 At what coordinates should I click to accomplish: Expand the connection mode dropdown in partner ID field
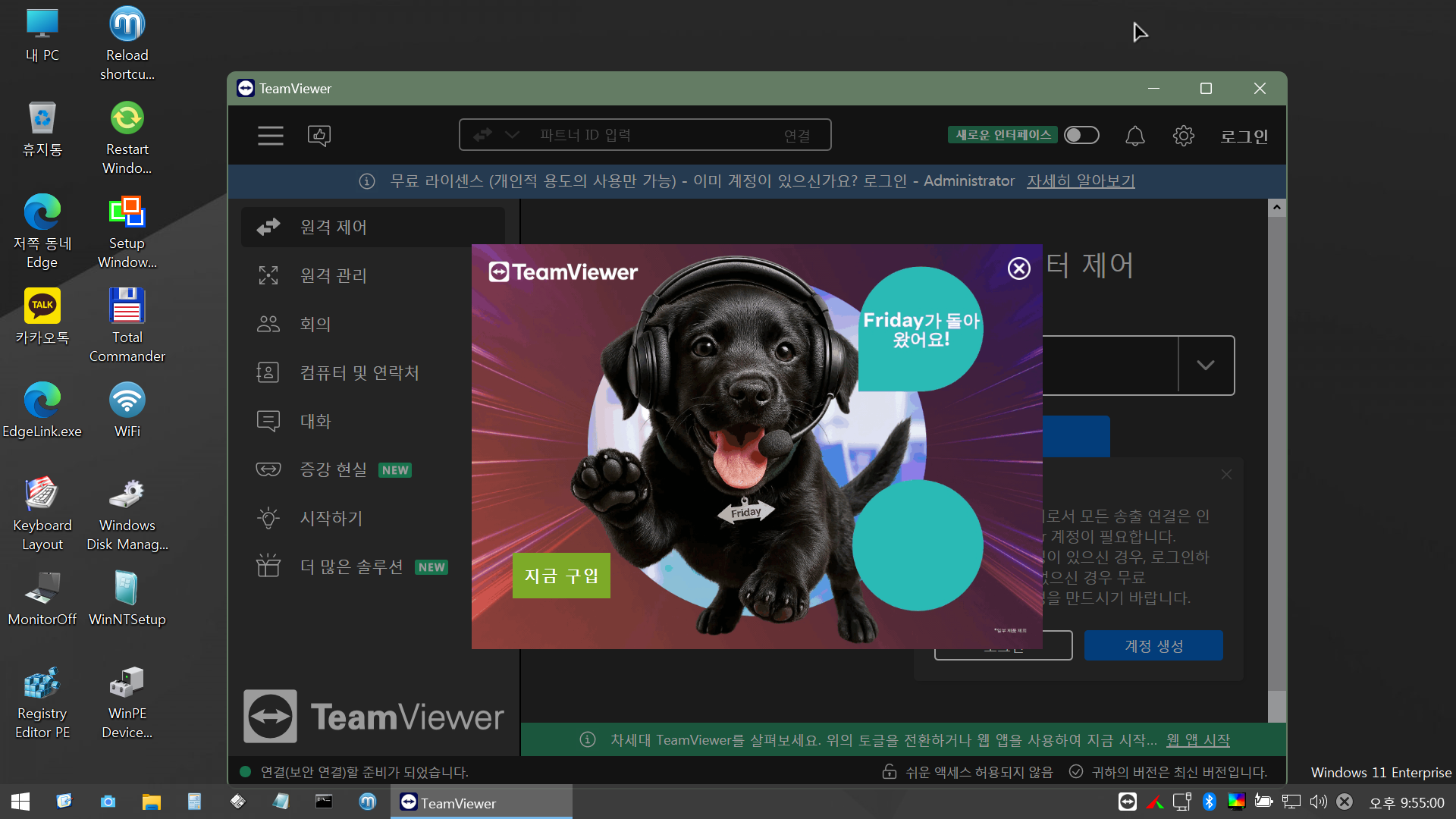tap(513, 135)
